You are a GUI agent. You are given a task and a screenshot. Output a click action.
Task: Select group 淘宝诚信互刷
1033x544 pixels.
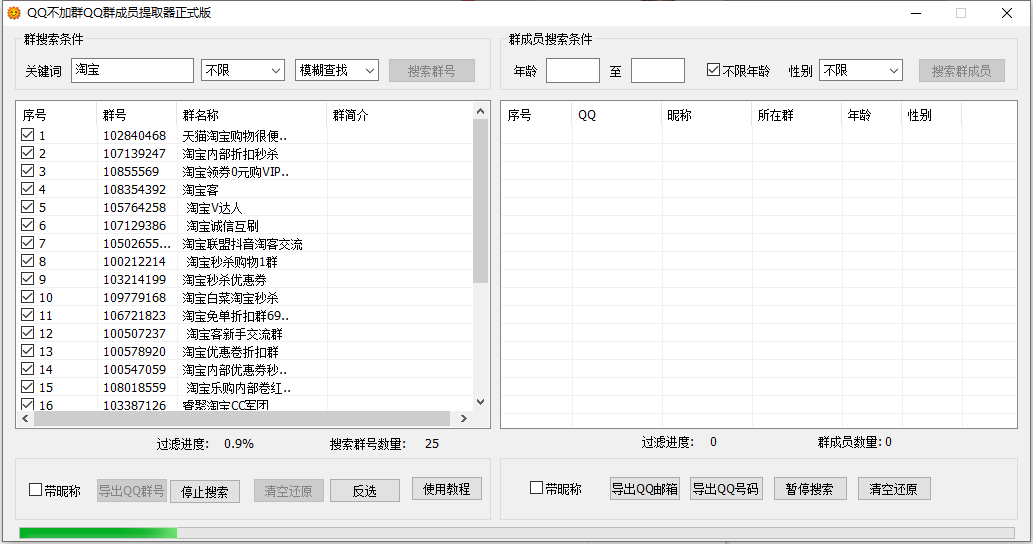[x=222, y=226]
